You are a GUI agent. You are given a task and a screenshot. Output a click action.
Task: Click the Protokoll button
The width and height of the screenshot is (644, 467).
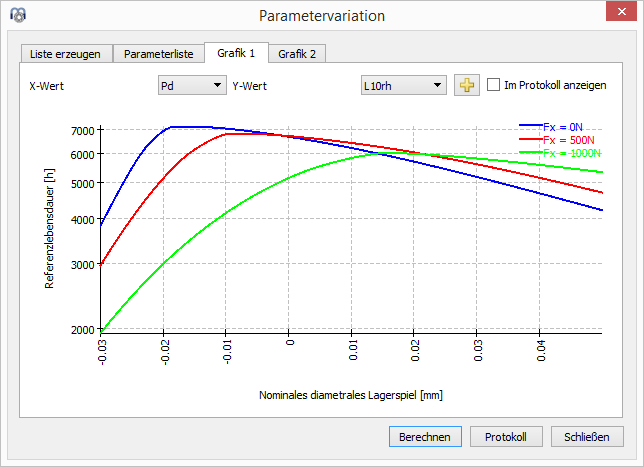click(506, 437)
